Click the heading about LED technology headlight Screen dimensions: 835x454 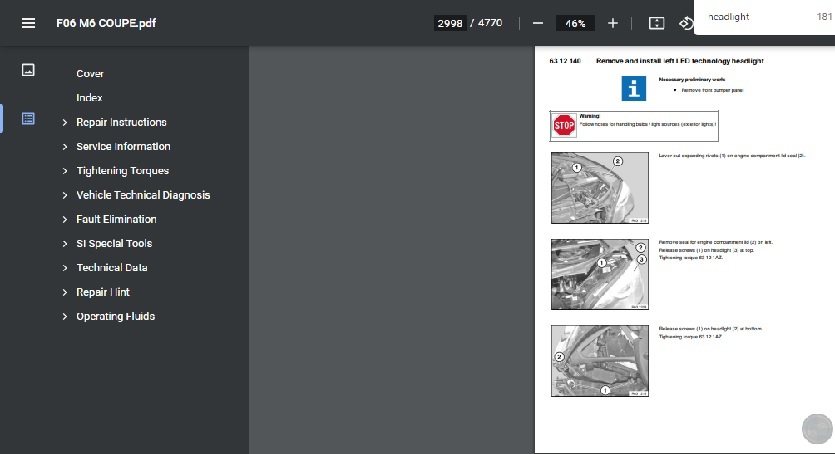click(x=680, y=61)
